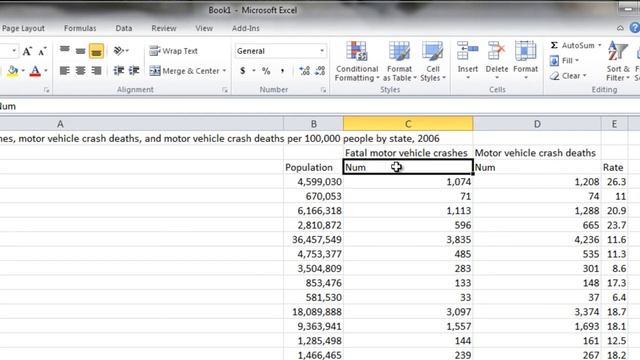Toggle Wrap Text

173,51
